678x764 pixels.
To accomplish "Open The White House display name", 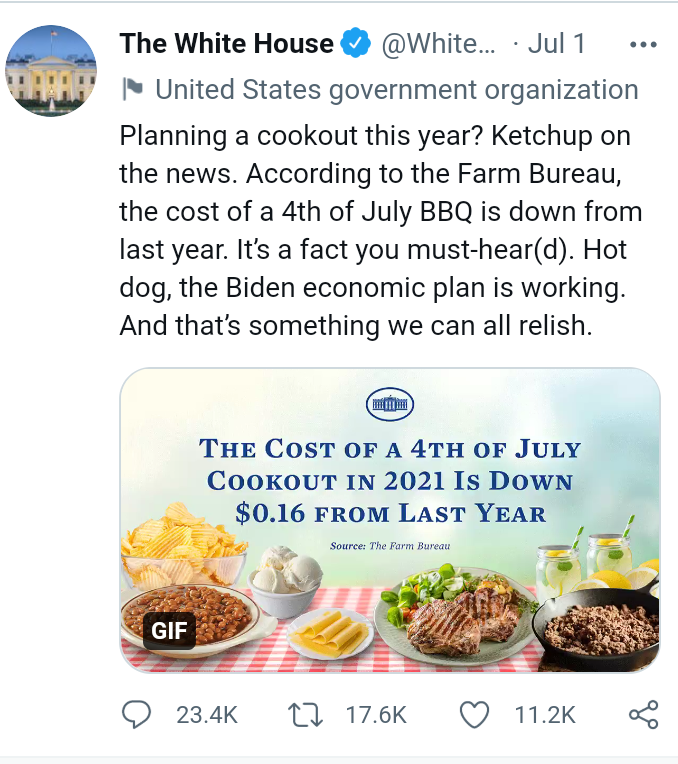I will (226, 44).
